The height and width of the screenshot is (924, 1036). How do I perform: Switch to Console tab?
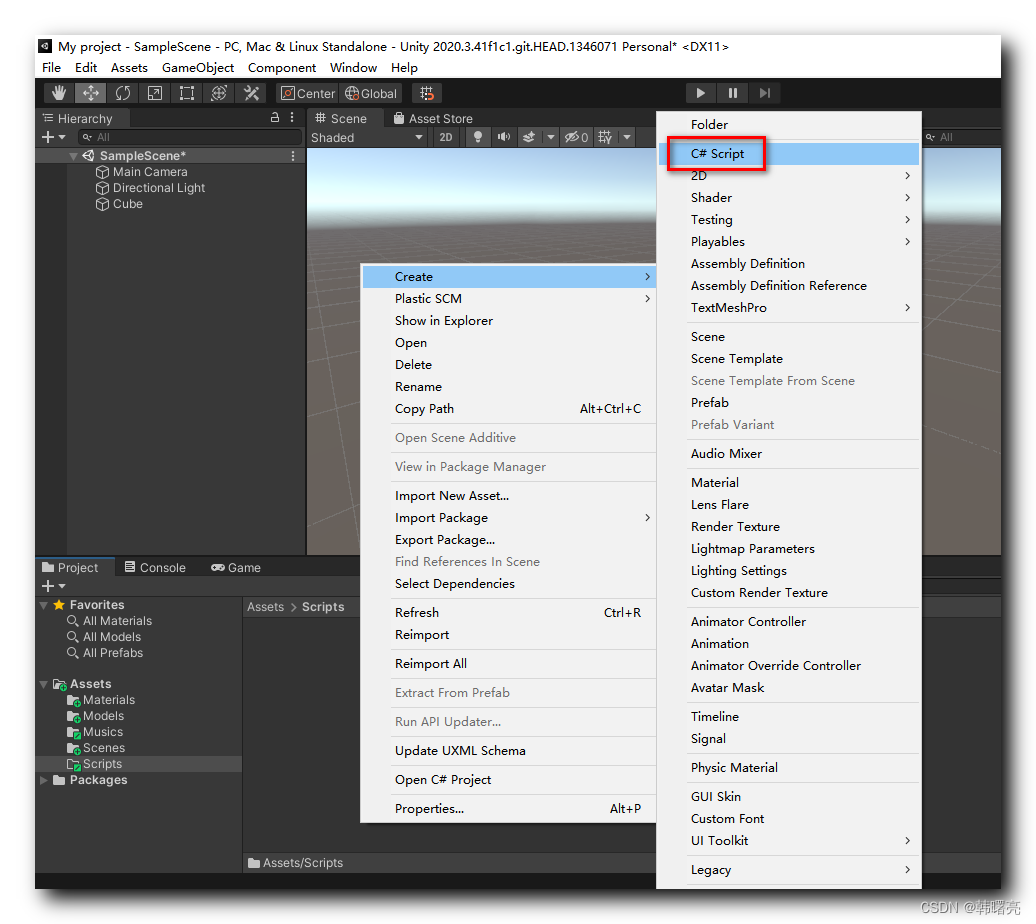click(x=155, y=568)
